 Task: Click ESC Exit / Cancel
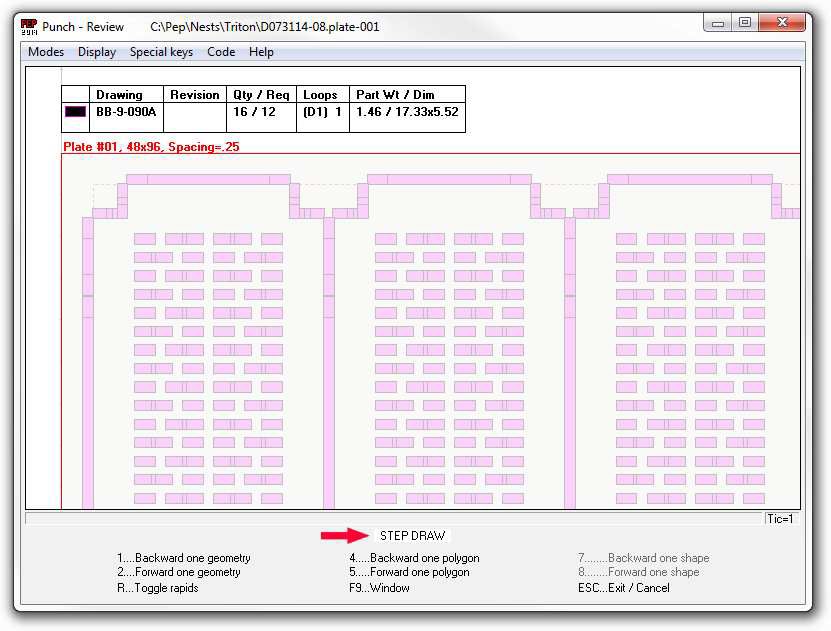coord(623,588)
